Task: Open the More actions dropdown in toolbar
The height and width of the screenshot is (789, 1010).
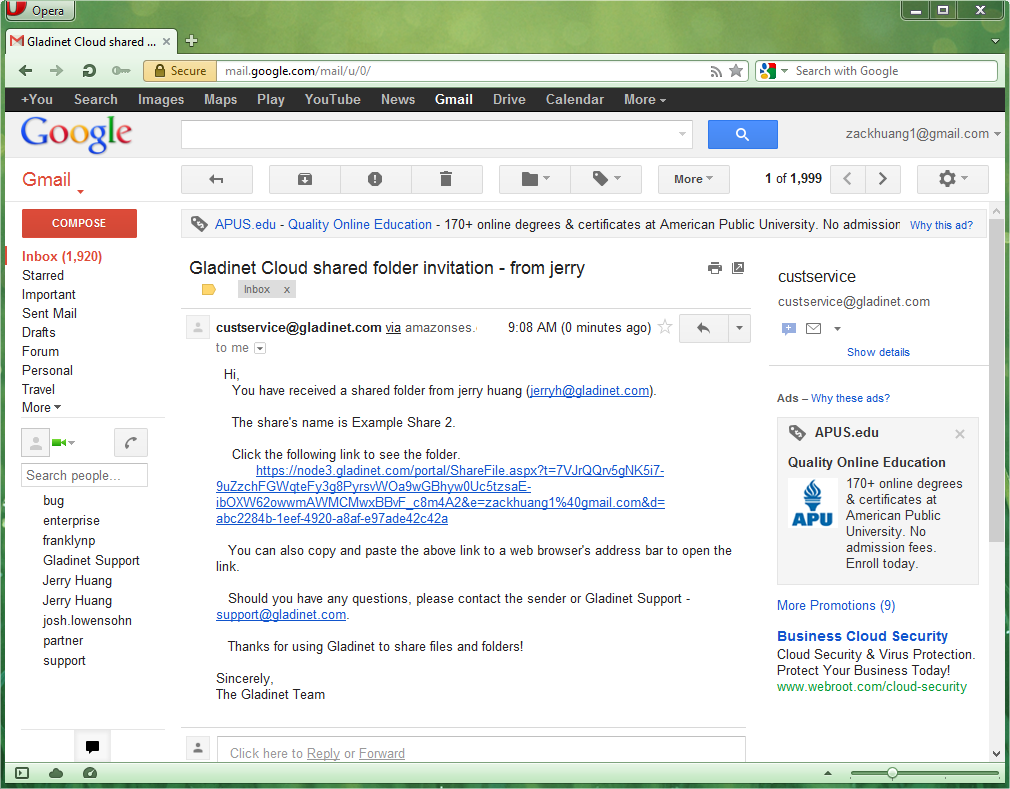Action: coord(693,179)
